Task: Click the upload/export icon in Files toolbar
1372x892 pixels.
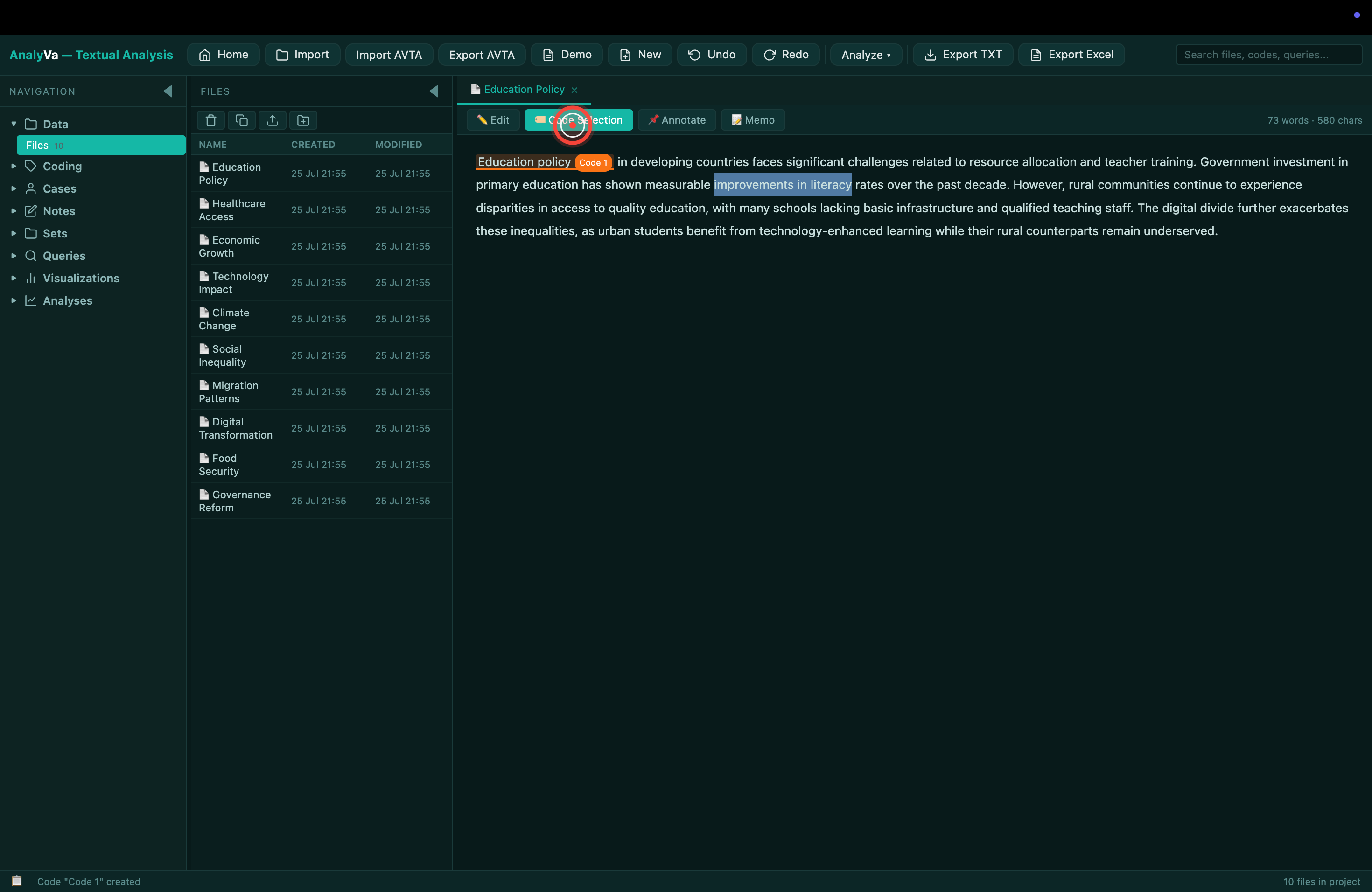Action: [x=273, y=120]
